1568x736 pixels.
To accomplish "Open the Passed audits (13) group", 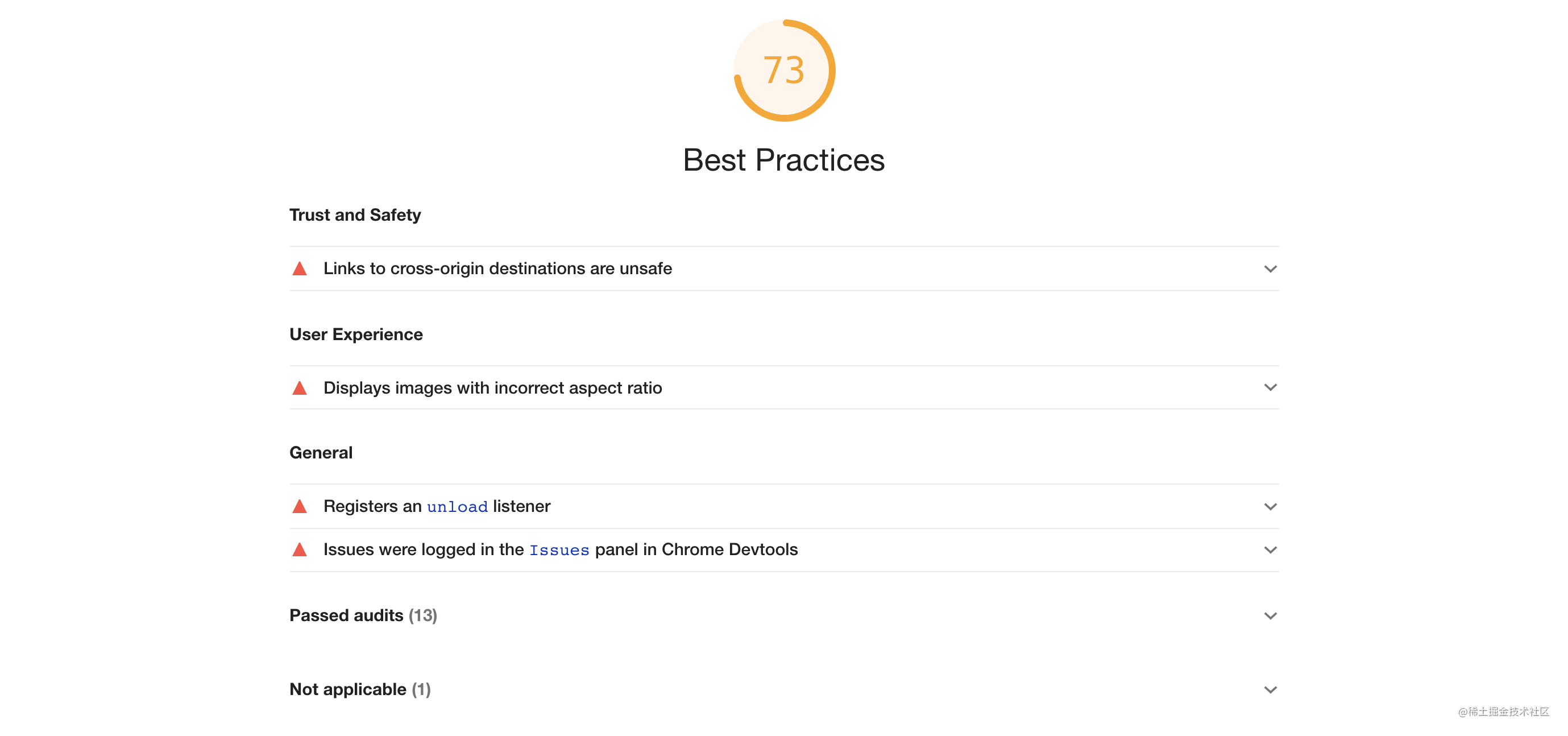I will pos(784,615).
